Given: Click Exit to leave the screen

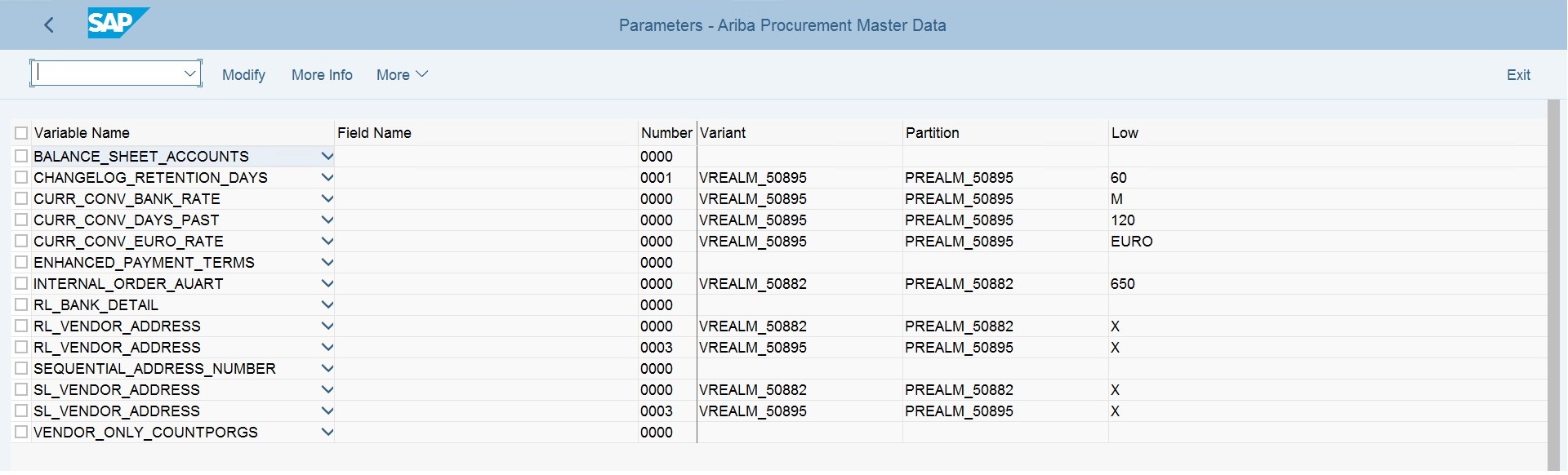Looking at the screenshot, I should pyautogui.click(x=1517, y=74).
